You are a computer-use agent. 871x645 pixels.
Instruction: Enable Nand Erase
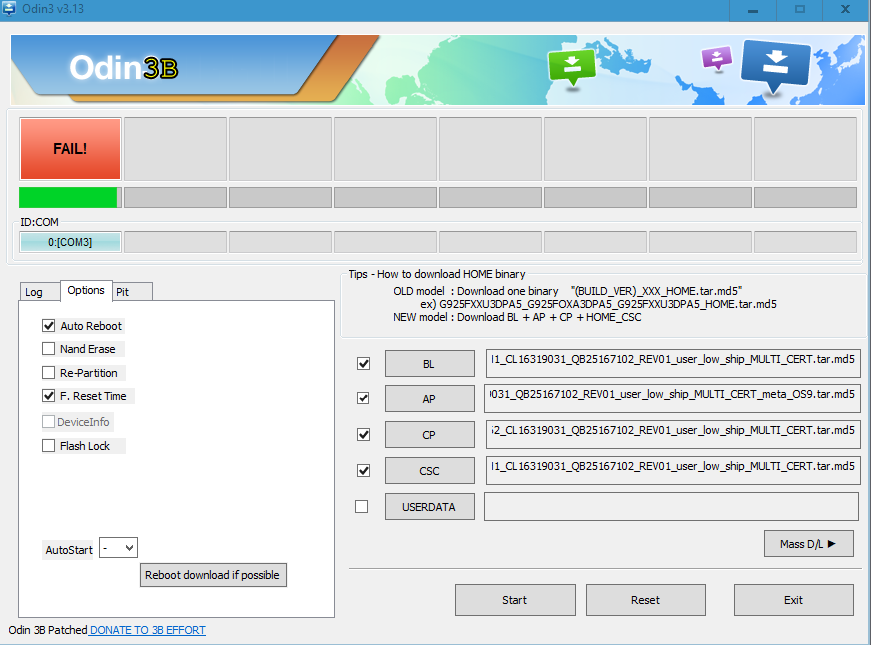(49, 349)
